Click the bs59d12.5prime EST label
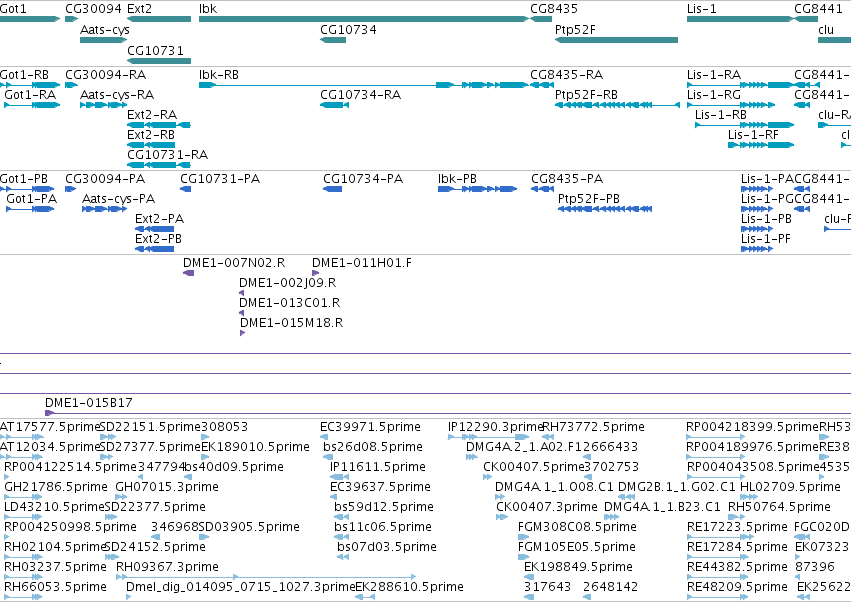851x602 pixels. coord(384,506)
